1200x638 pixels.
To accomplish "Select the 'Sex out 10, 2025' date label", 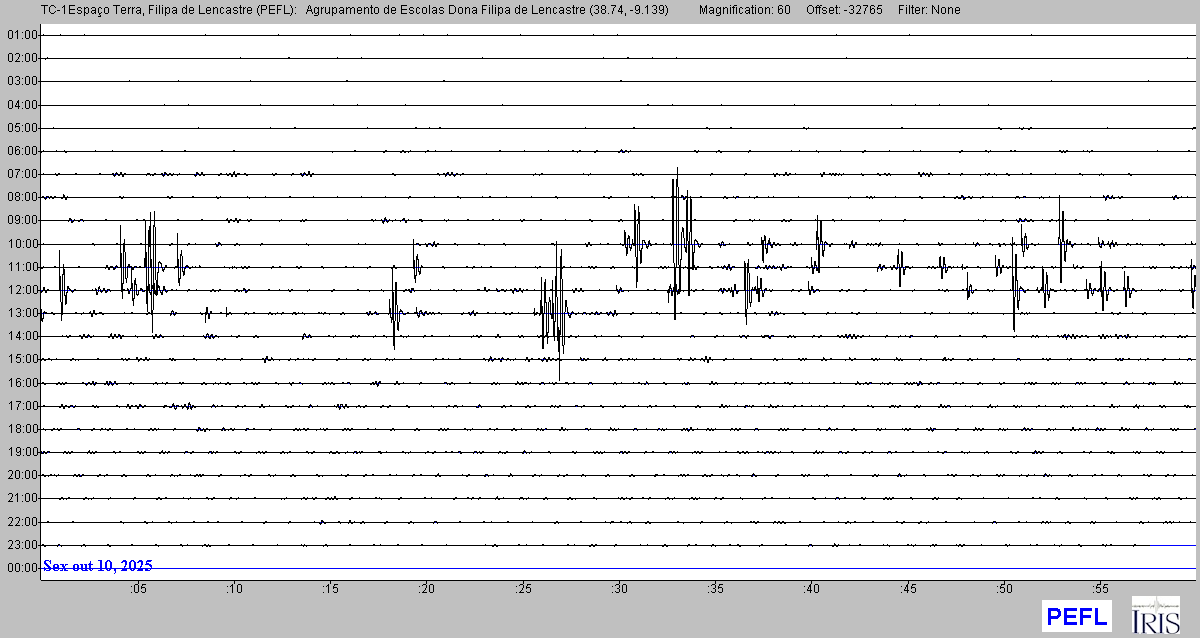I will click(x=98, y=566).
